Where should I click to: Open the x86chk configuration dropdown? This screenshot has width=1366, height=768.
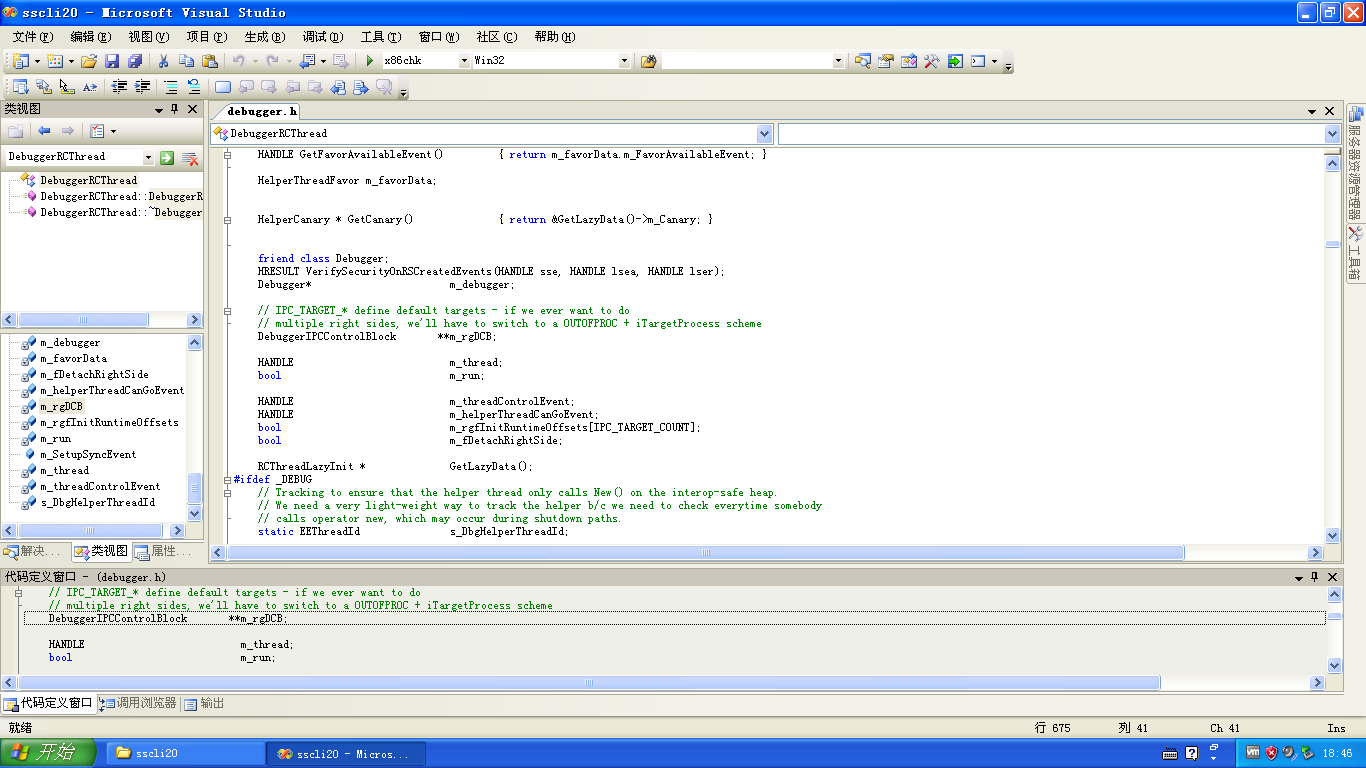464,61
